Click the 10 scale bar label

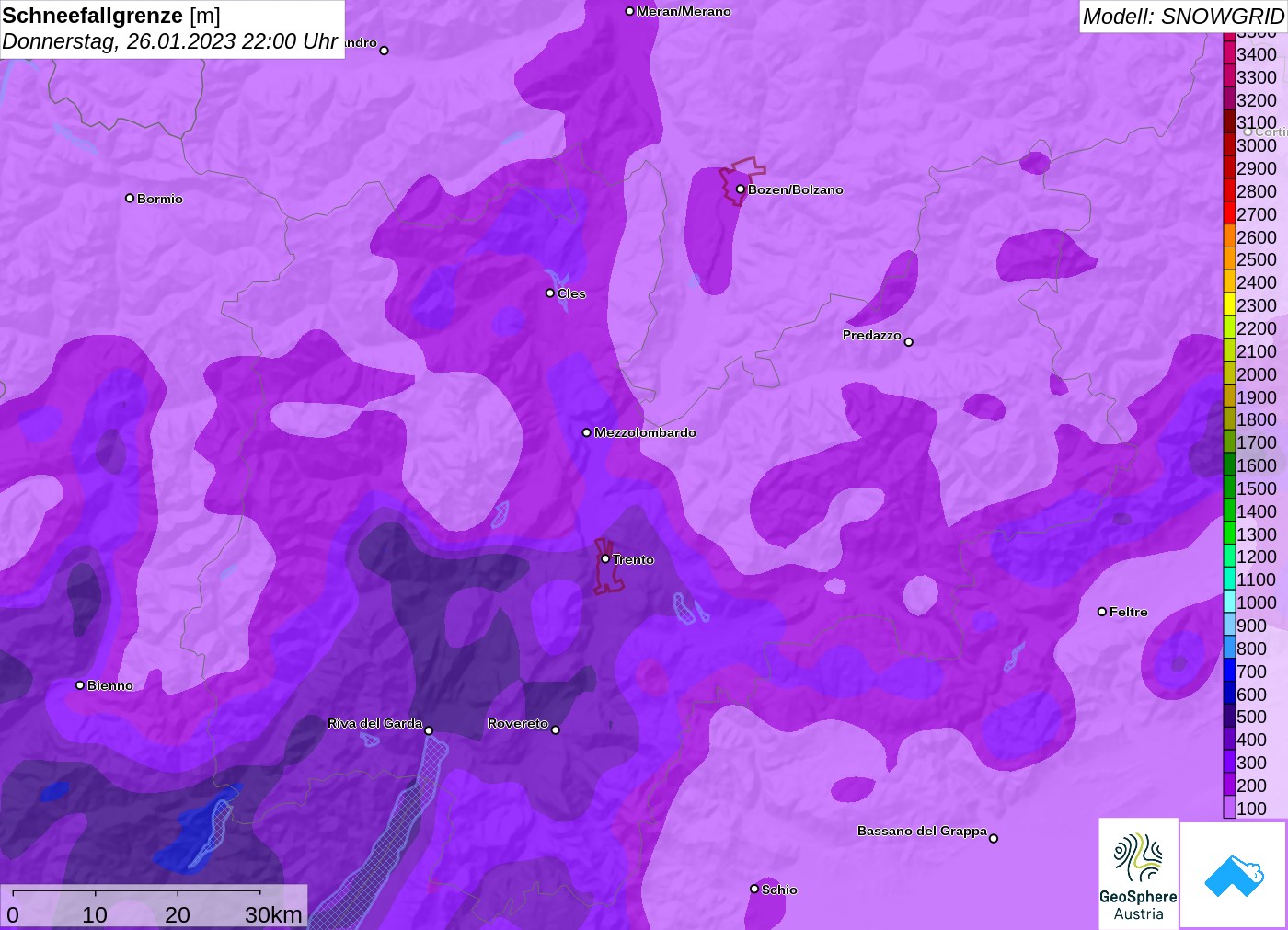(x=95, y=914)
